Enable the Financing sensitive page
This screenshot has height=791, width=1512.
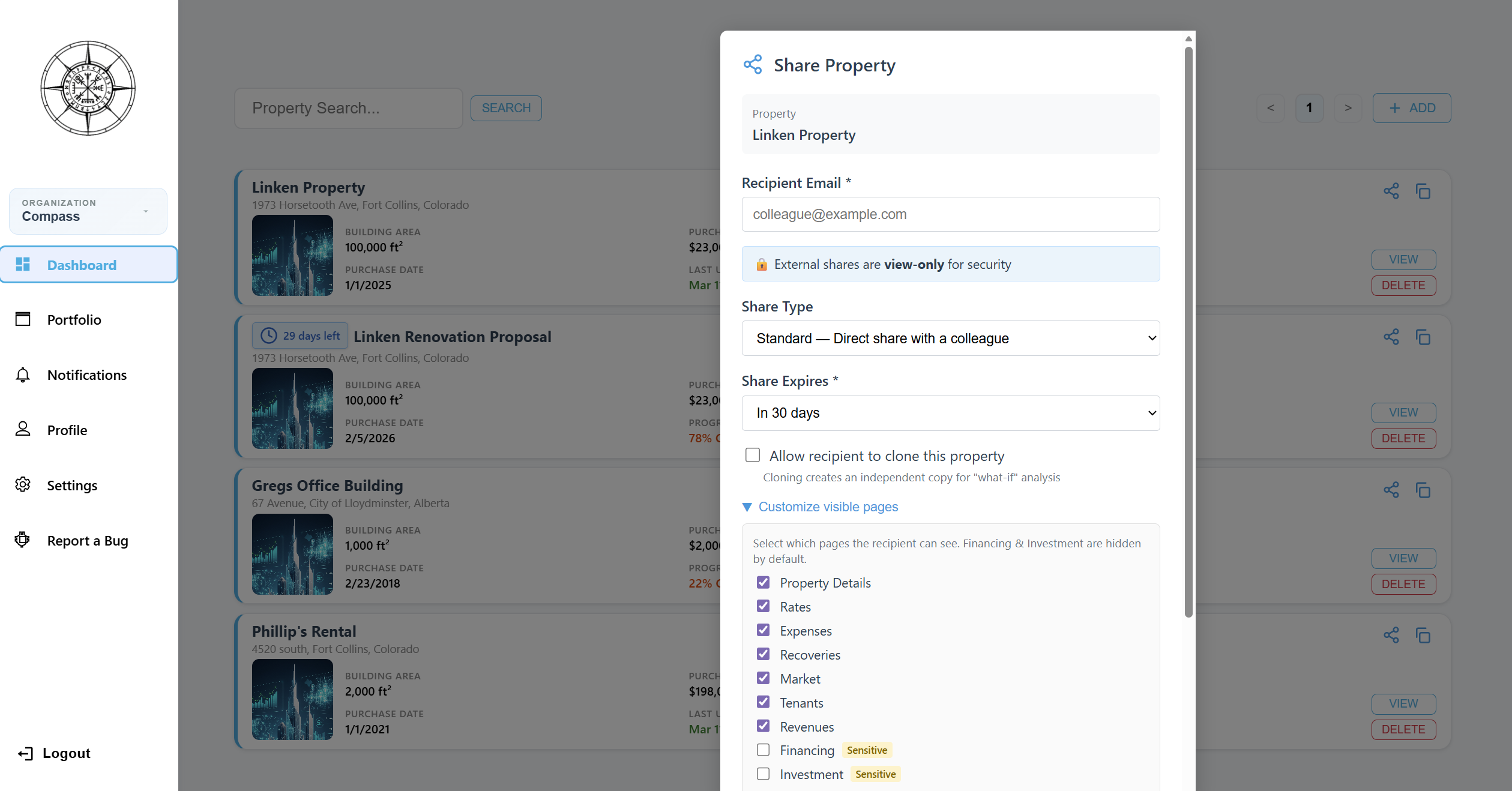763,750
